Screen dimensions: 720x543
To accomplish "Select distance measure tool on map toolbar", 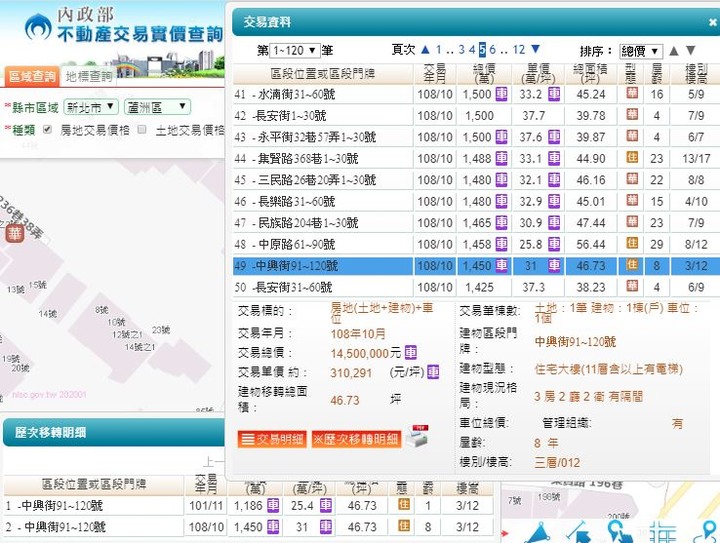I will (578, 532).
